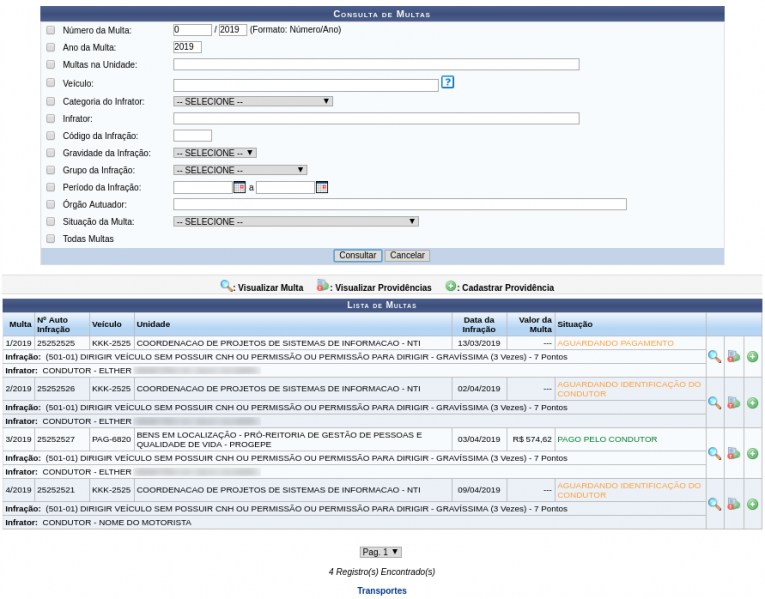The width and height of the screenshot is (765, 599).
Task: Register providência for fine 3/2019
Action: pyautogui.click(x=752, y=454)
